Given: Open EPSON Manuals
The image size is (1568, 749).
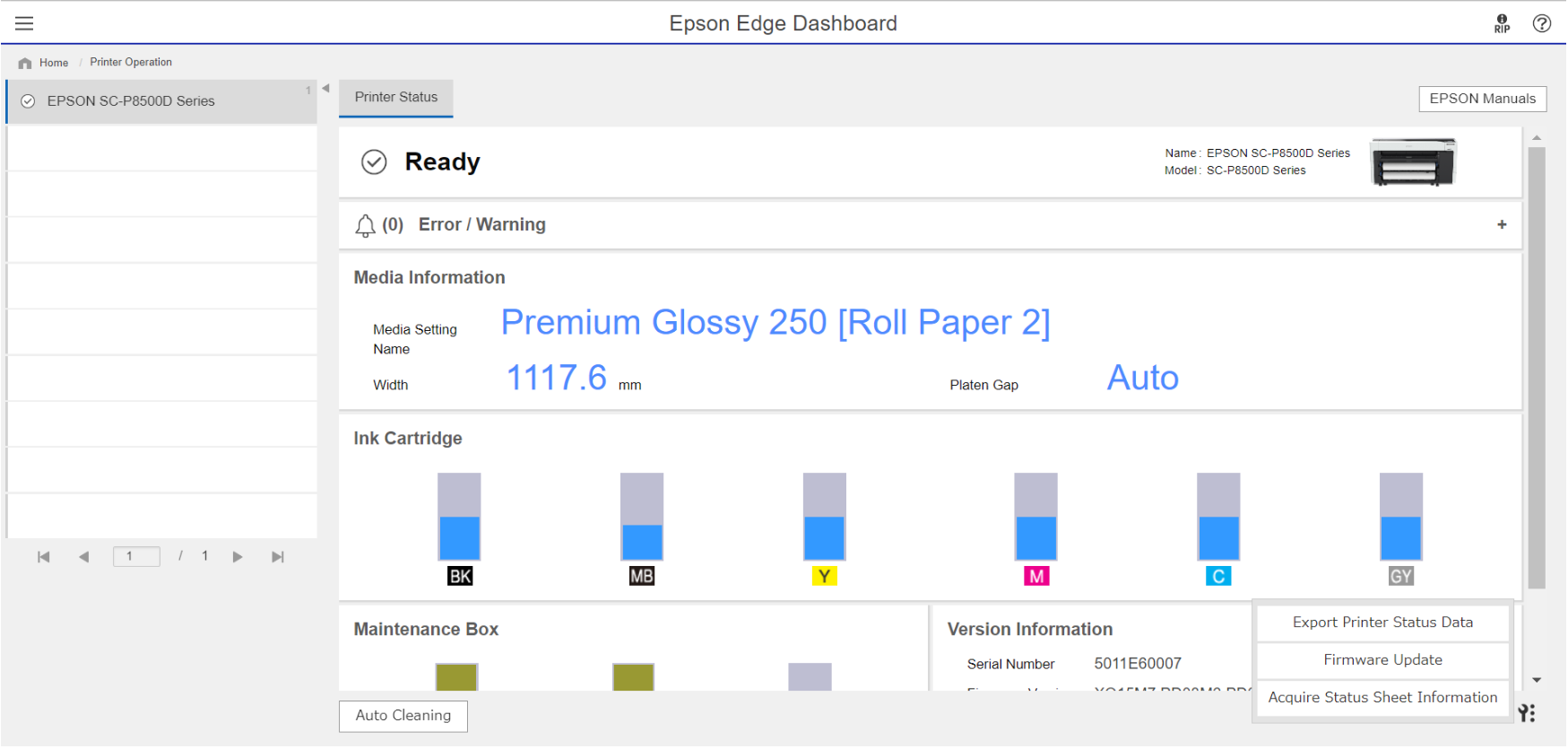Looking at the screenshot, I should tap(1482, 99).
